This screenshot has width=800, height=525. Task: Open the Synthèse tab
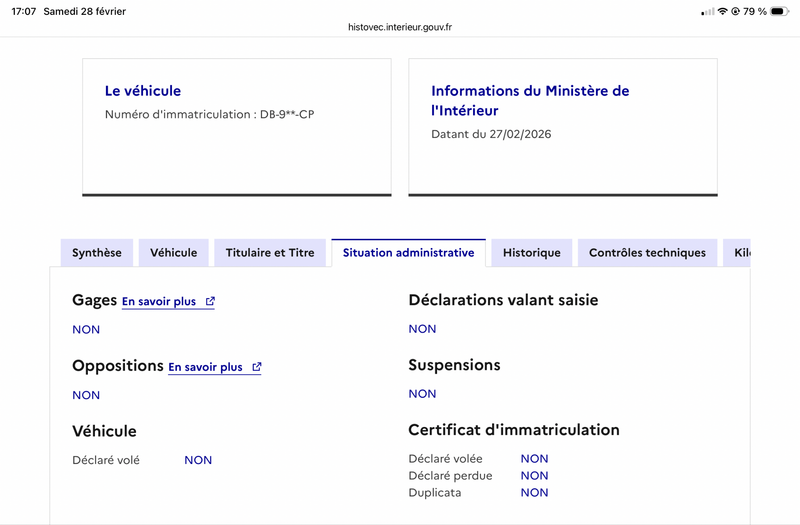tap(96, 253)
